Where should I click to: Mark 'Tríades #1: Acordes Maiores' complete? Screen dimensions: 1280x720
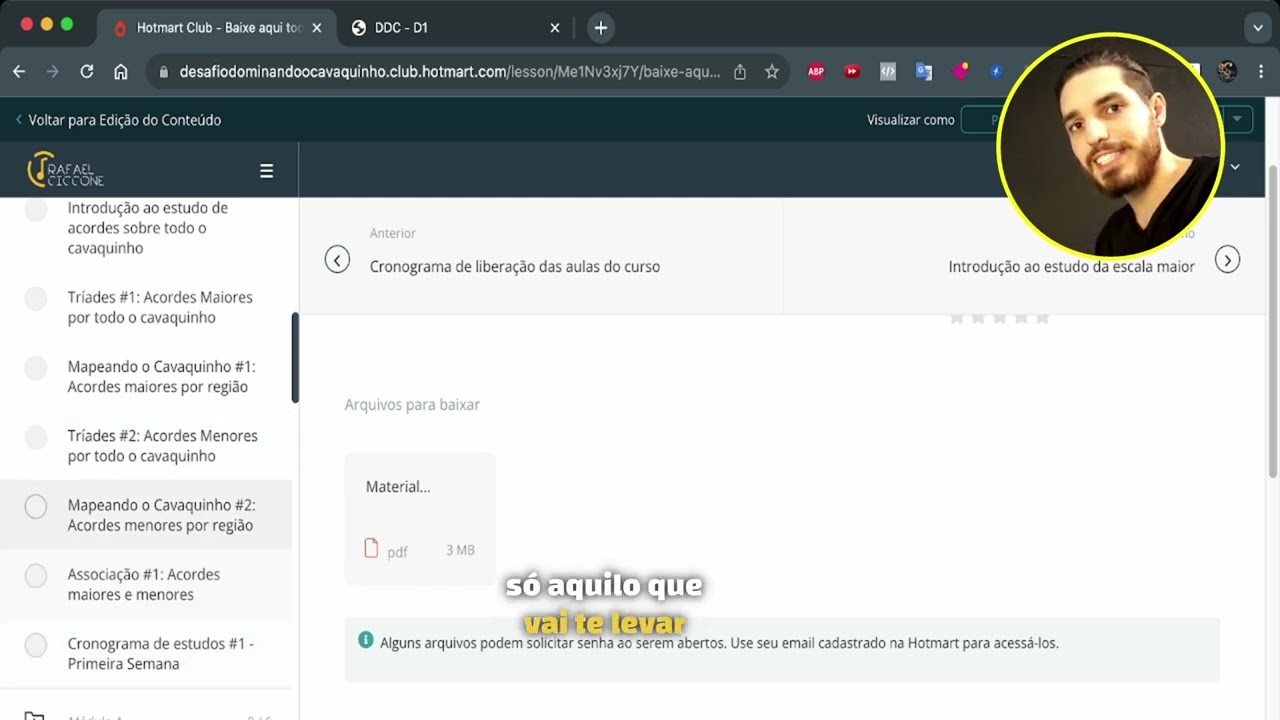coord(36,298)
